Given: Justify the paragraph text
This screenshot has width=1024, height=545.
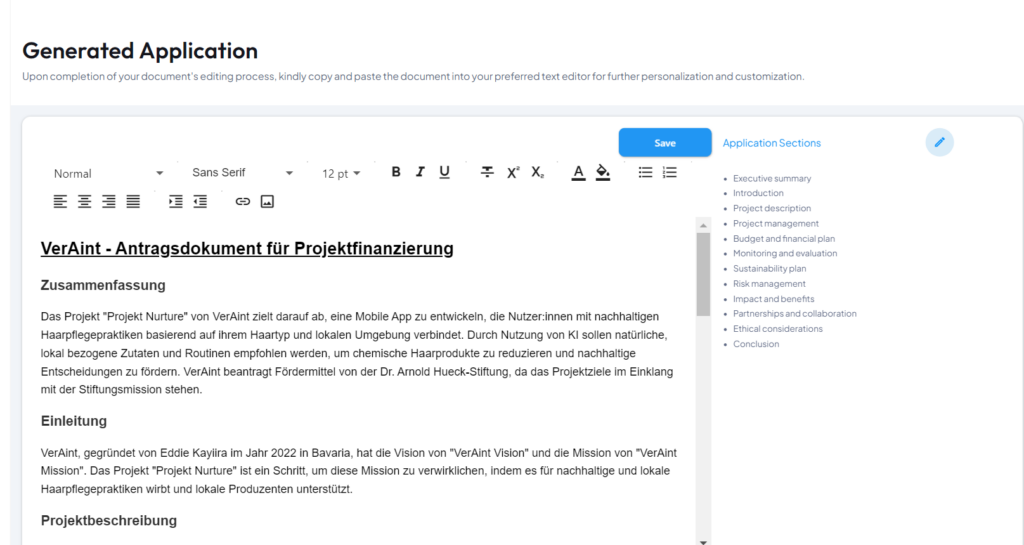Looking at the screenshot, I should click(133, 201).
